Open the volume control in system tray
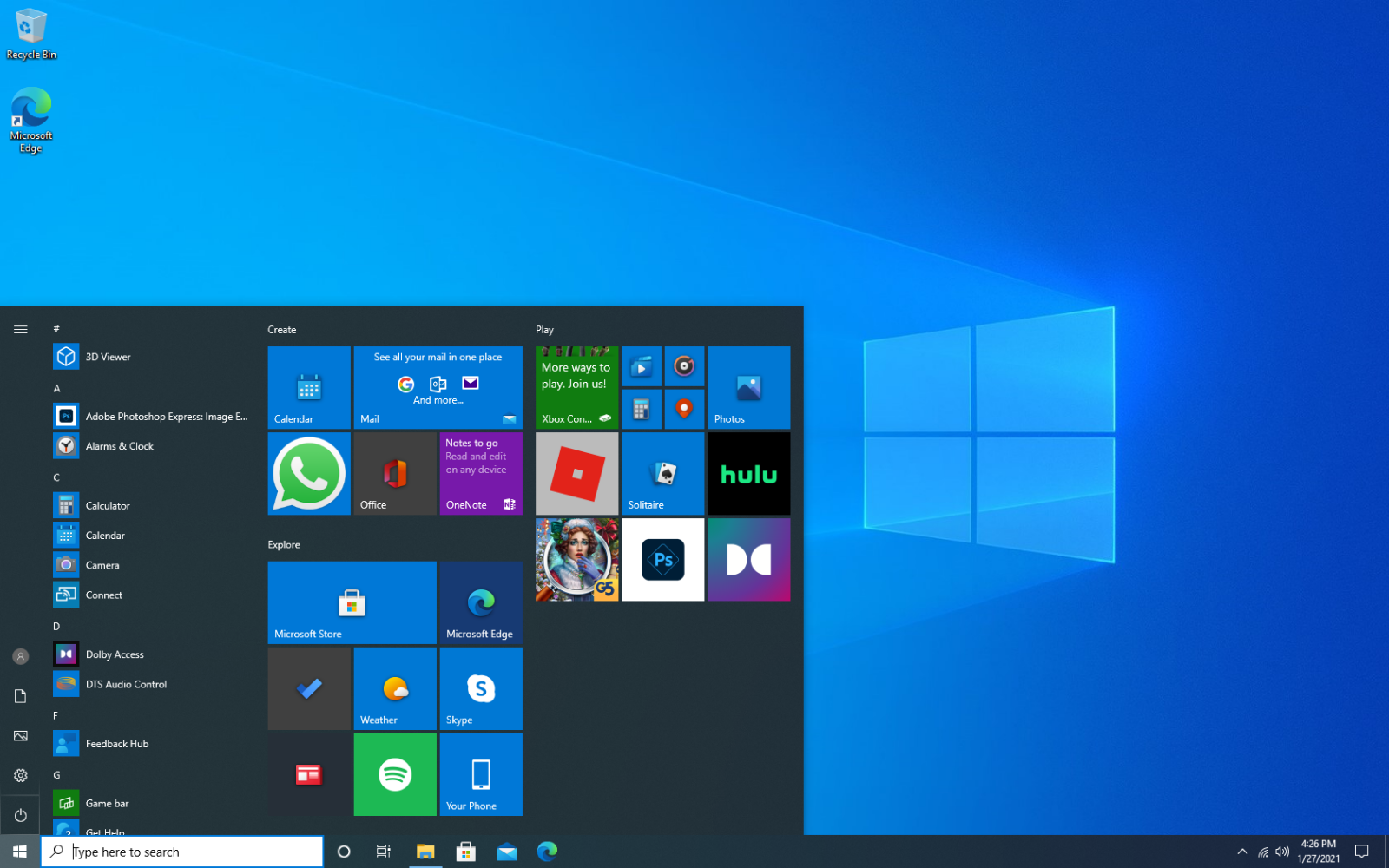The height and width of the screenshot is (868, 1389). point(1282,852)
